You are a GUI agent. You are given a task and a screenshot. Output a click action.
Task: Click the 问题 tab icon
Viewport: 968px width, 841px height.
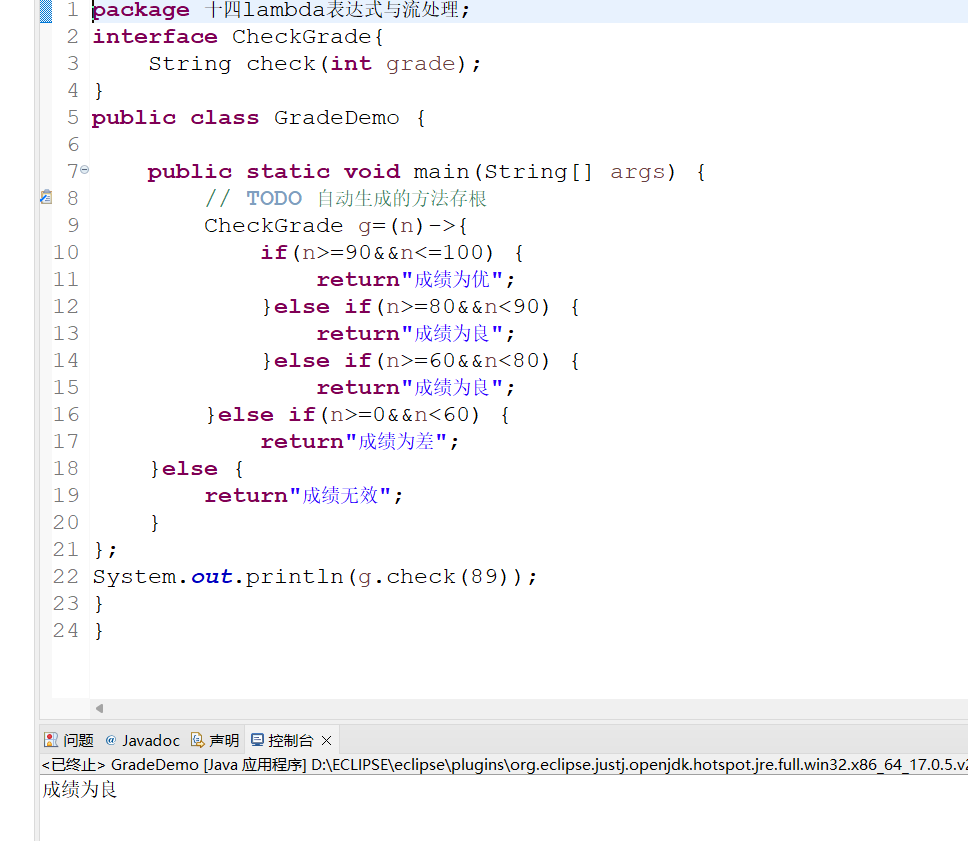click(x=51, y=740)
